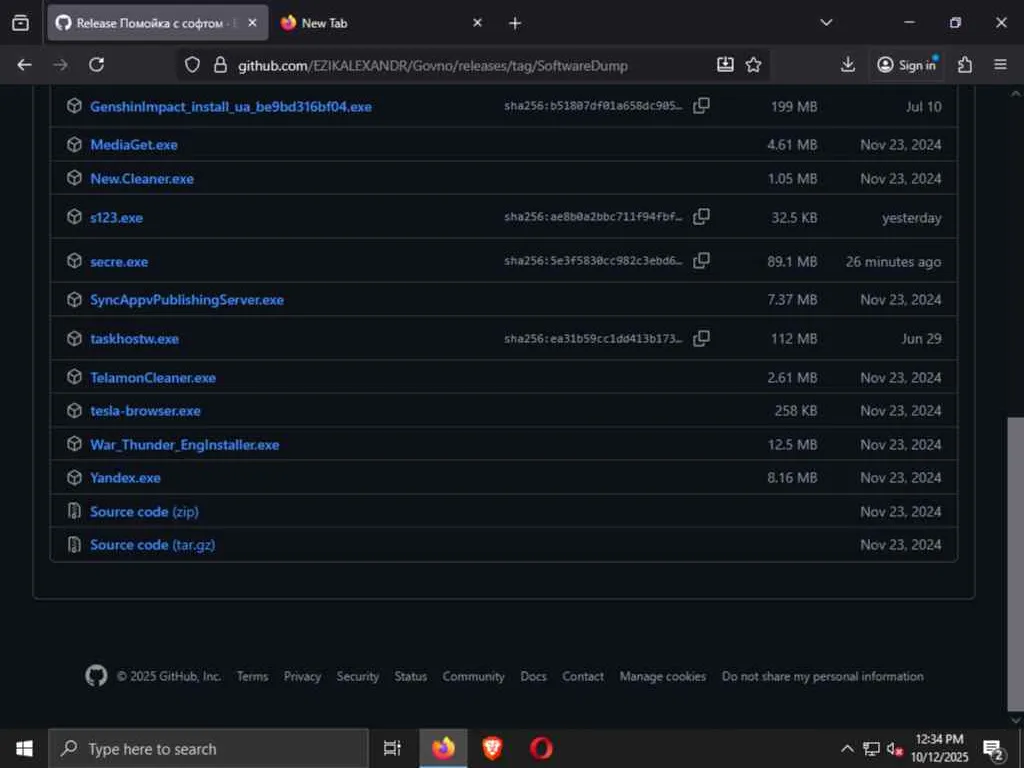The width and height of the screenshot is (1024, 768).
Task: Download taskhostw.exe
Action: (x=135, y=338)
